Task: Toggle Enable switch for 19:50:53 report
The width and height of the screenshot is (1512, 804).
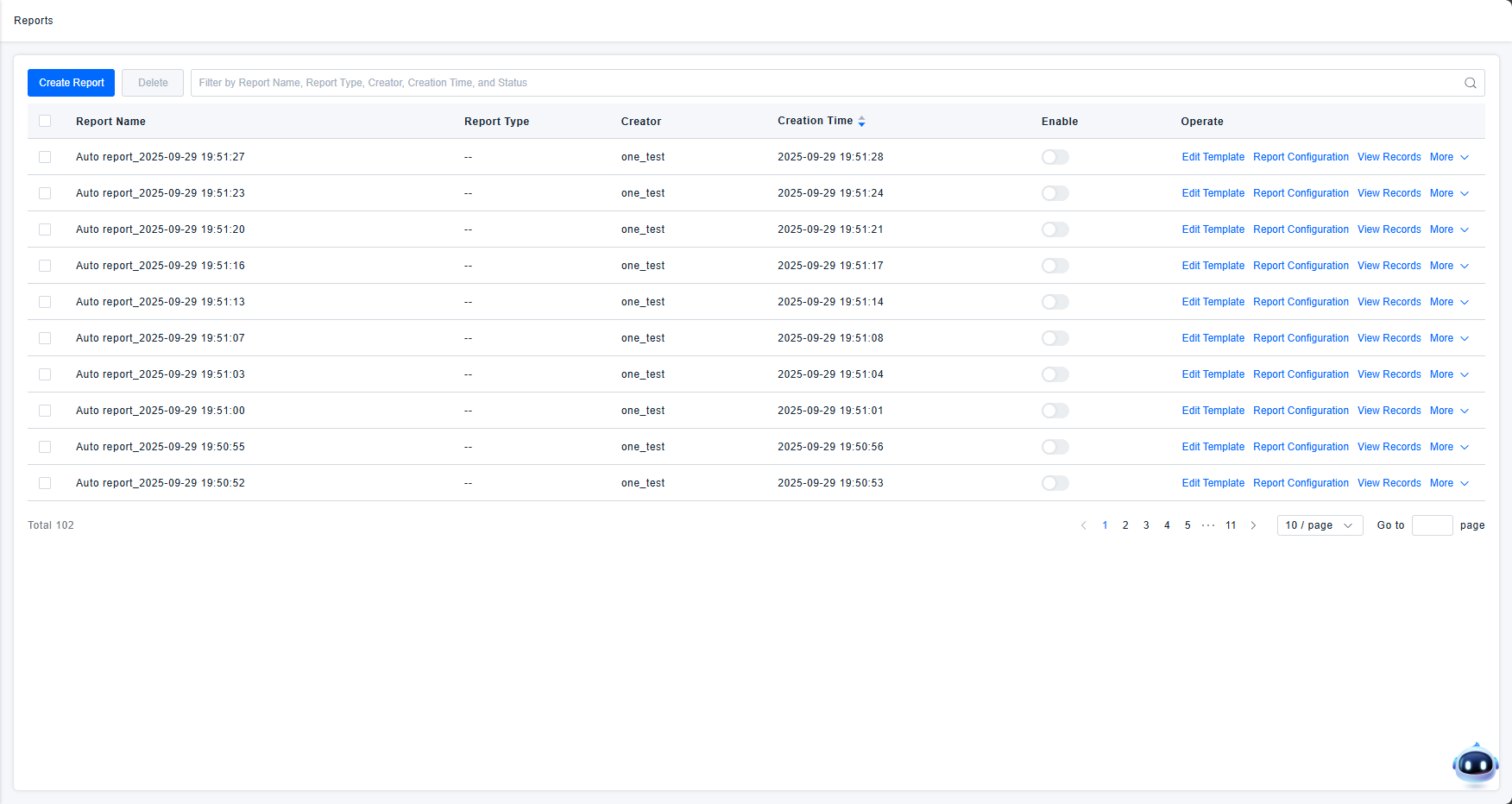Action: coord(1055,483)
